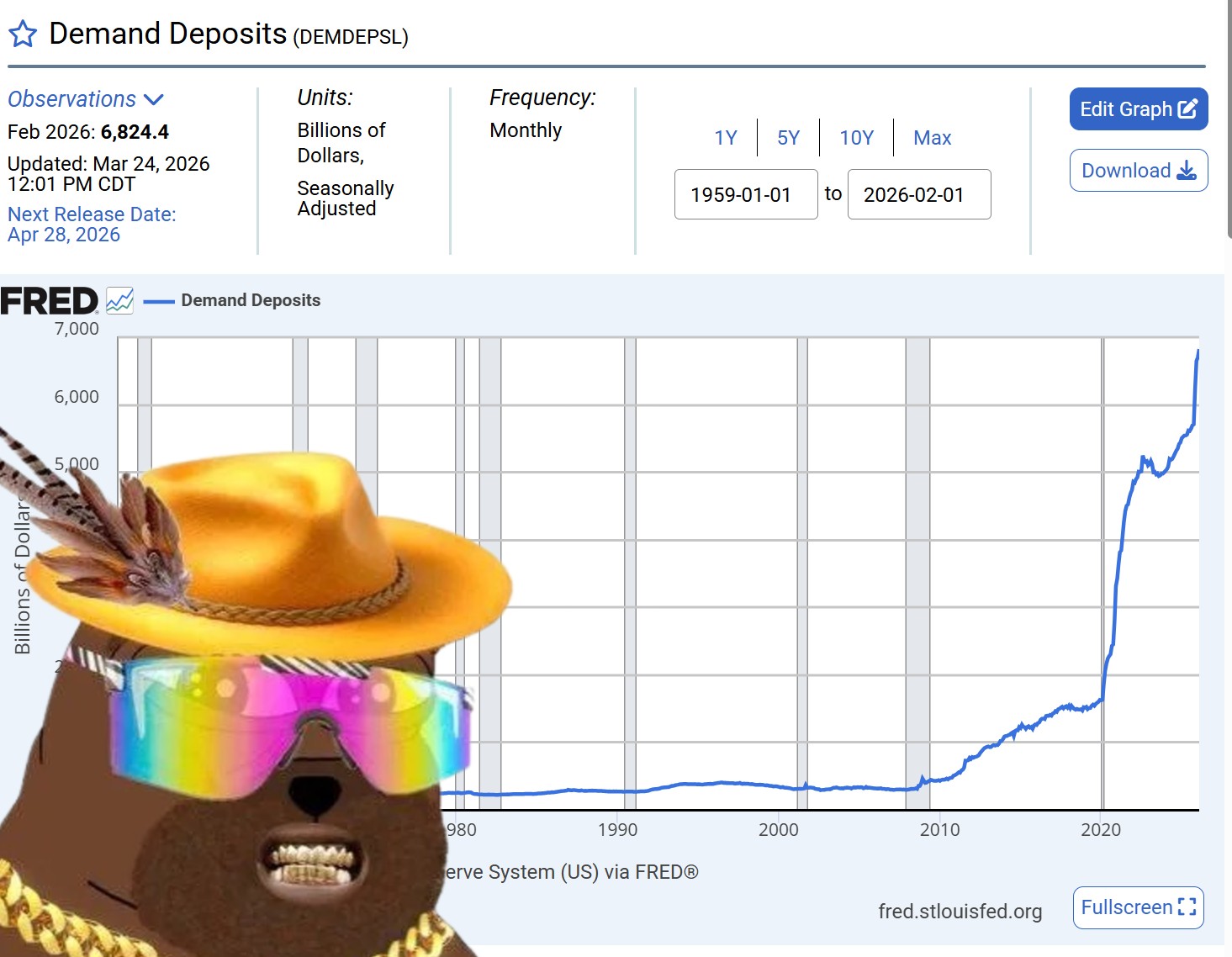Click the blue legend line swatch

[159, 301]
